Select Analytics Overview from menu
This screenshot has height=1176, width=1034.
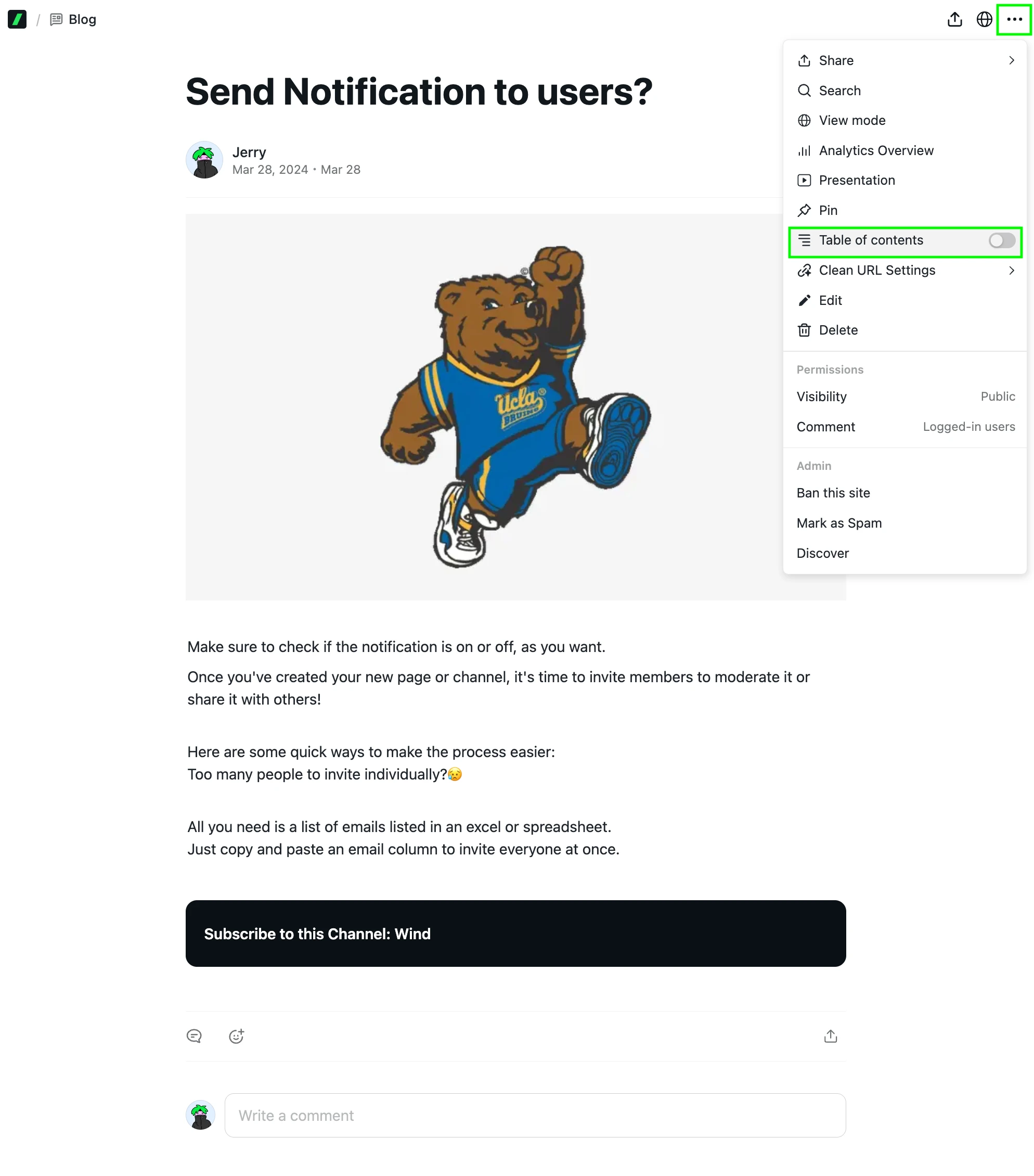pyautogui.click(x=875, y=151)
